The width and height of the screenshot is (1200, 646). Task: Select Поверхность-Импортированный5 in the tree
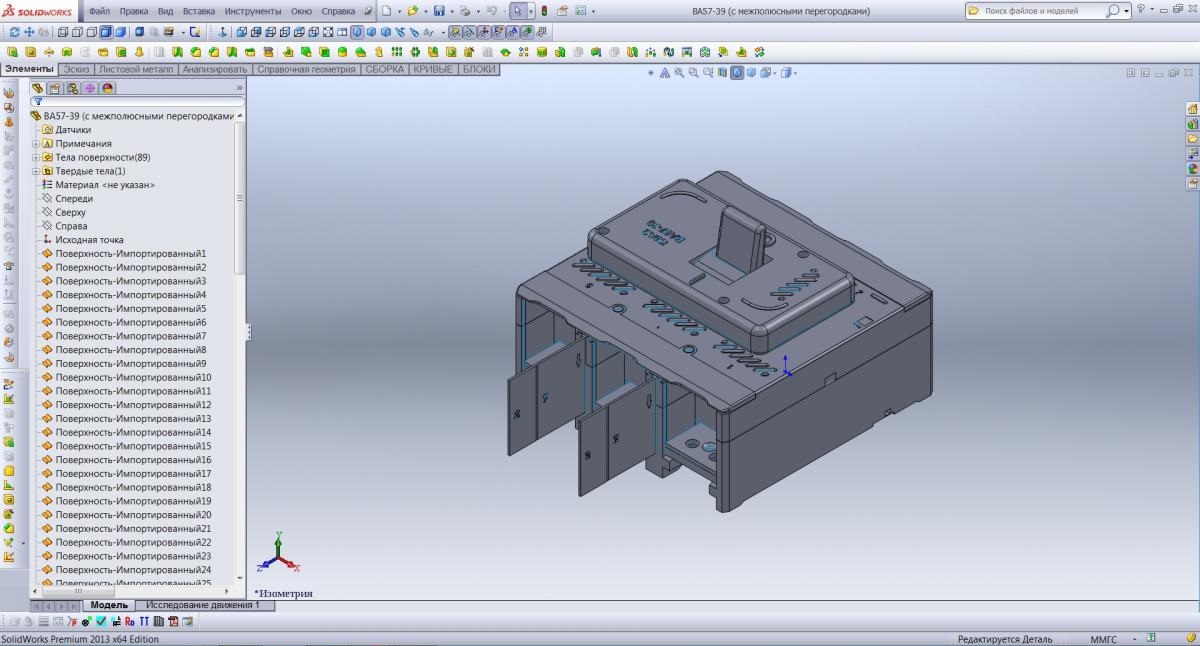131,309
